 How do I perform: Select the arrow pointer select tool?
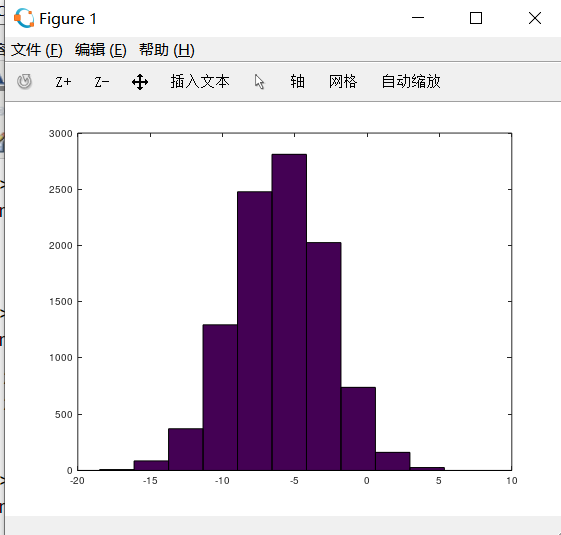(x=260, y=82)
